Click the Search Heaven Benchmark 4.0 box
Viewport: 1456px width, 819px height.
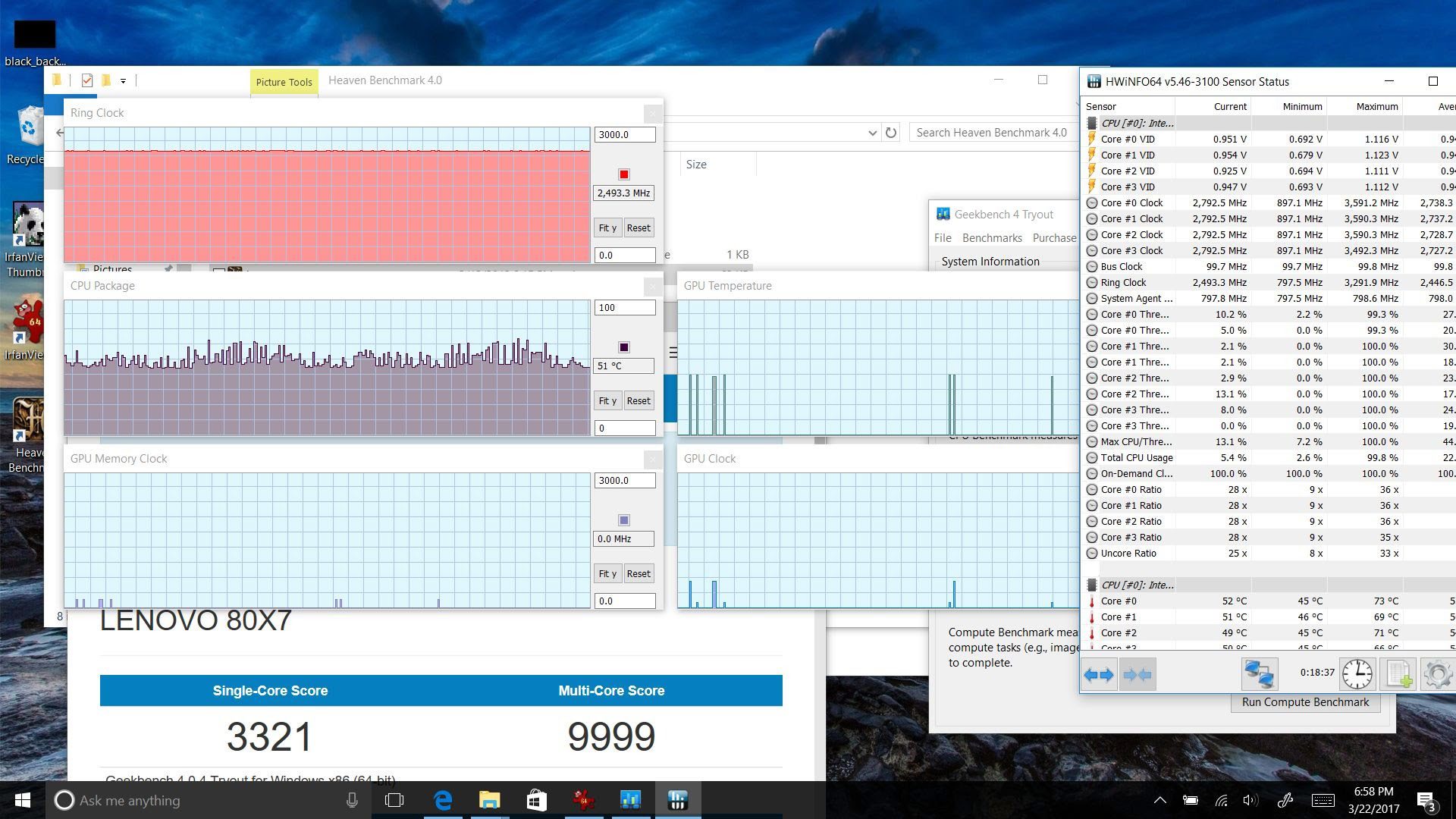click(993, 133)
